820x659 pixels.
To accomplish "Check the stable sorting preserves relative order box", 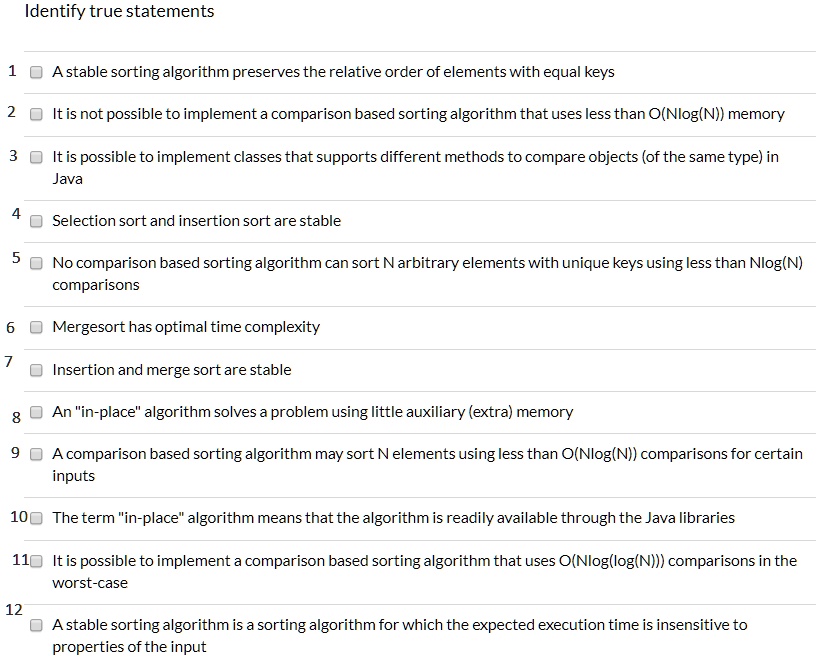I will pos(36,72).
